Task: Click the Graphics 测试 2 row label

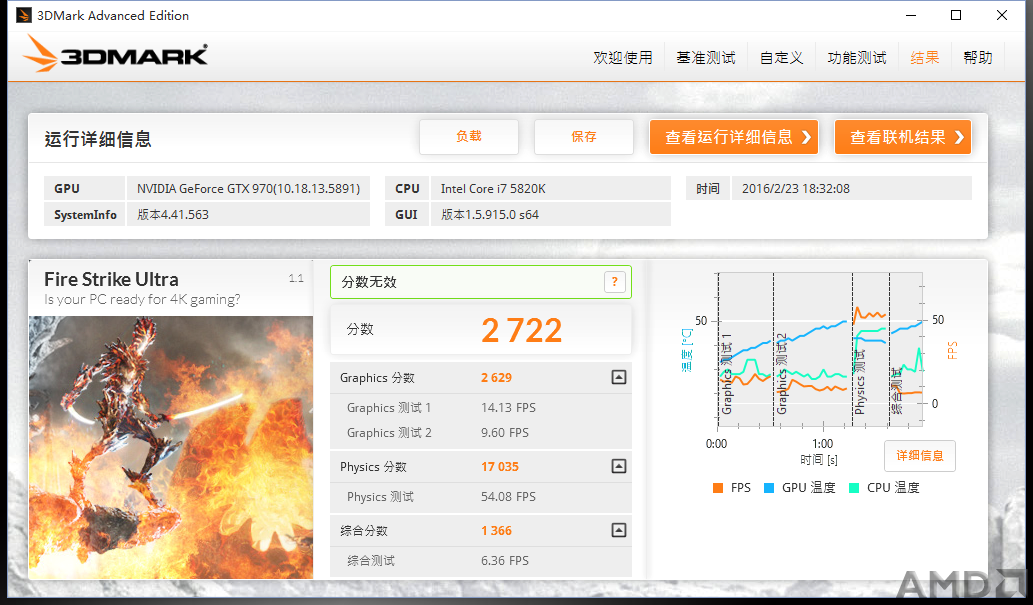Action: coord(389,433)
